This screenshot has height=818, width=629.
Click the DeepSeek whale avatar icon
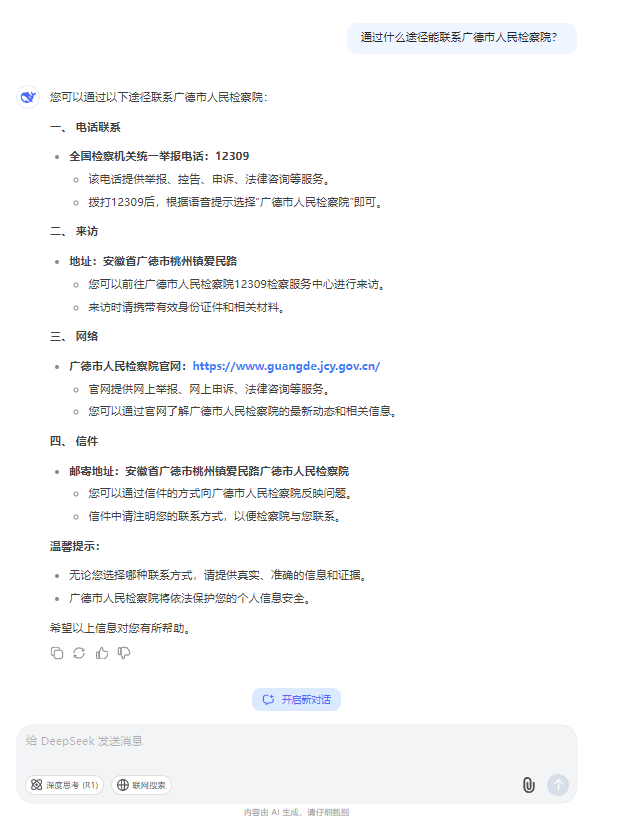pyautogui.click(x=28, y=97)
